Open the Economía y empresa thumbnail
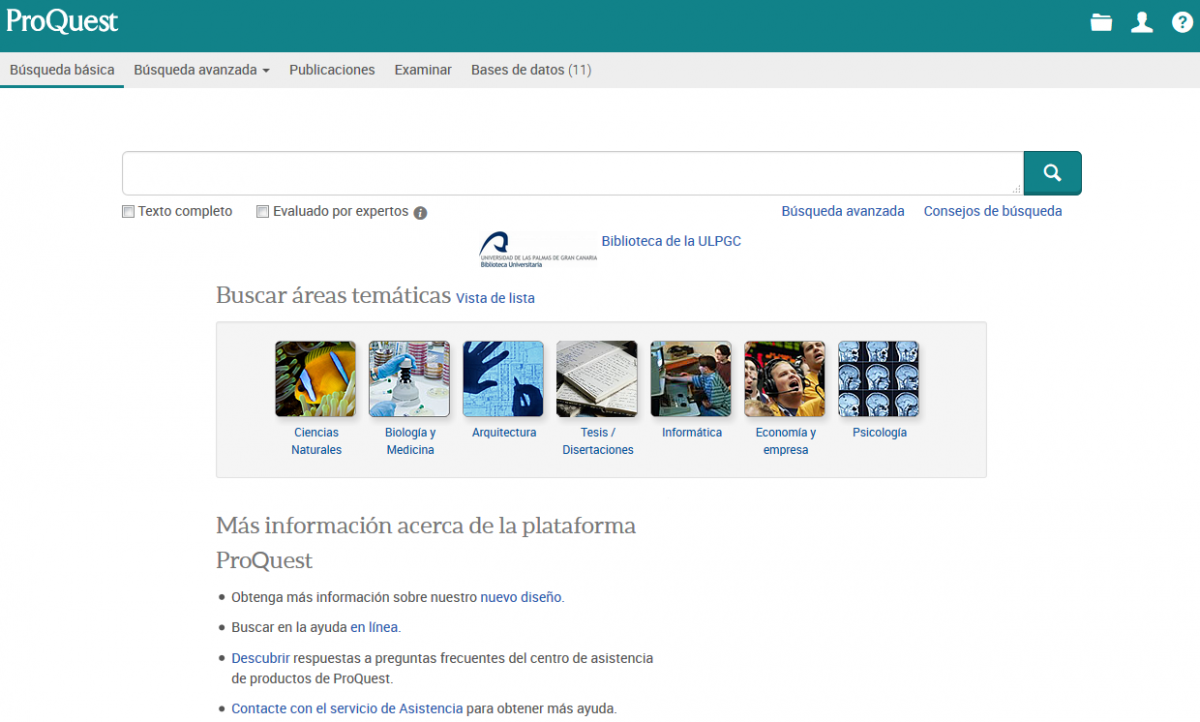Image resolution: width=1200 pixels, height=722 pixels. coord(785,379)
